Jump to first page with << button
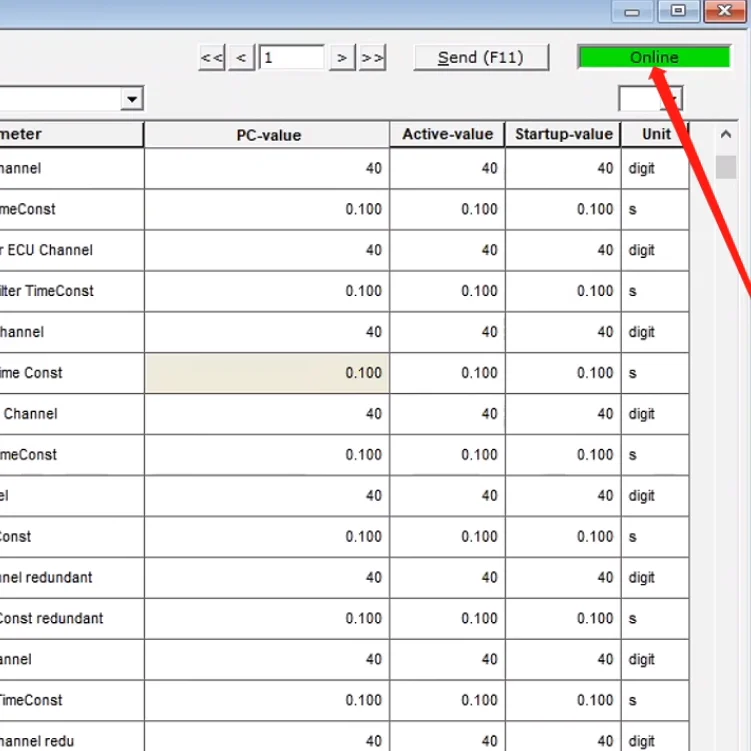 [x=212, y=58]
